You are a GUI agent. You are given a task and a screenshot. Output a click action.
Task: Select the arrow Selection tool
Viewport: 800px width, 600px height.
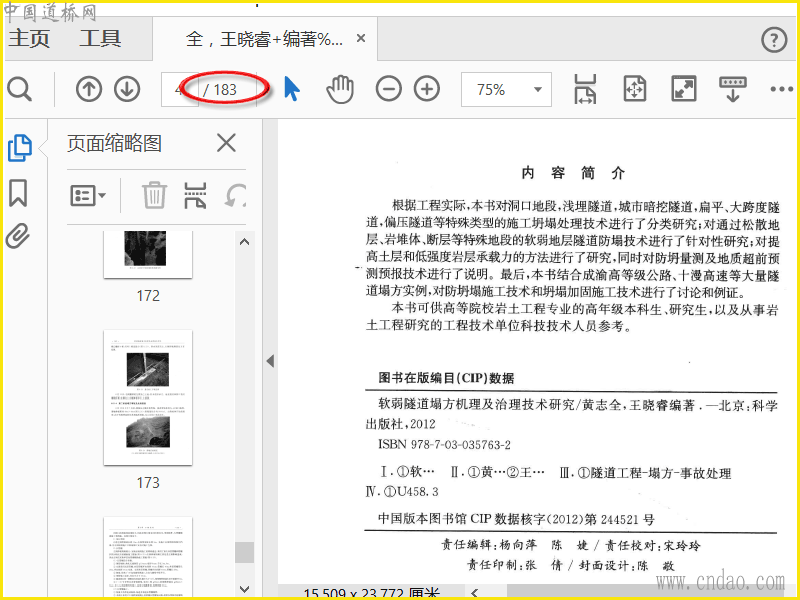point(291,89)
